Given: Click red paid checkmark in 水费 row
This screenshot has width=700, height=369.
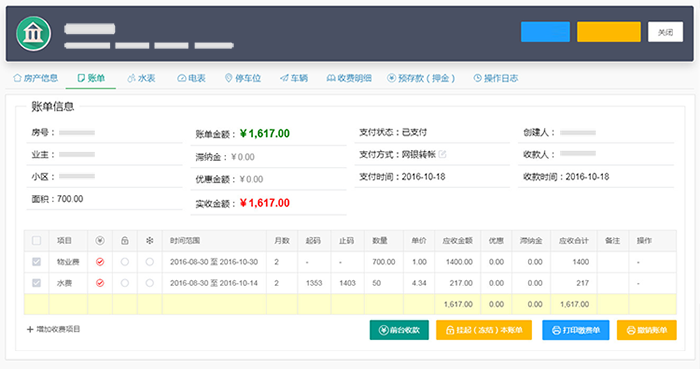Looking at the screenshot, I should point(100,283).
